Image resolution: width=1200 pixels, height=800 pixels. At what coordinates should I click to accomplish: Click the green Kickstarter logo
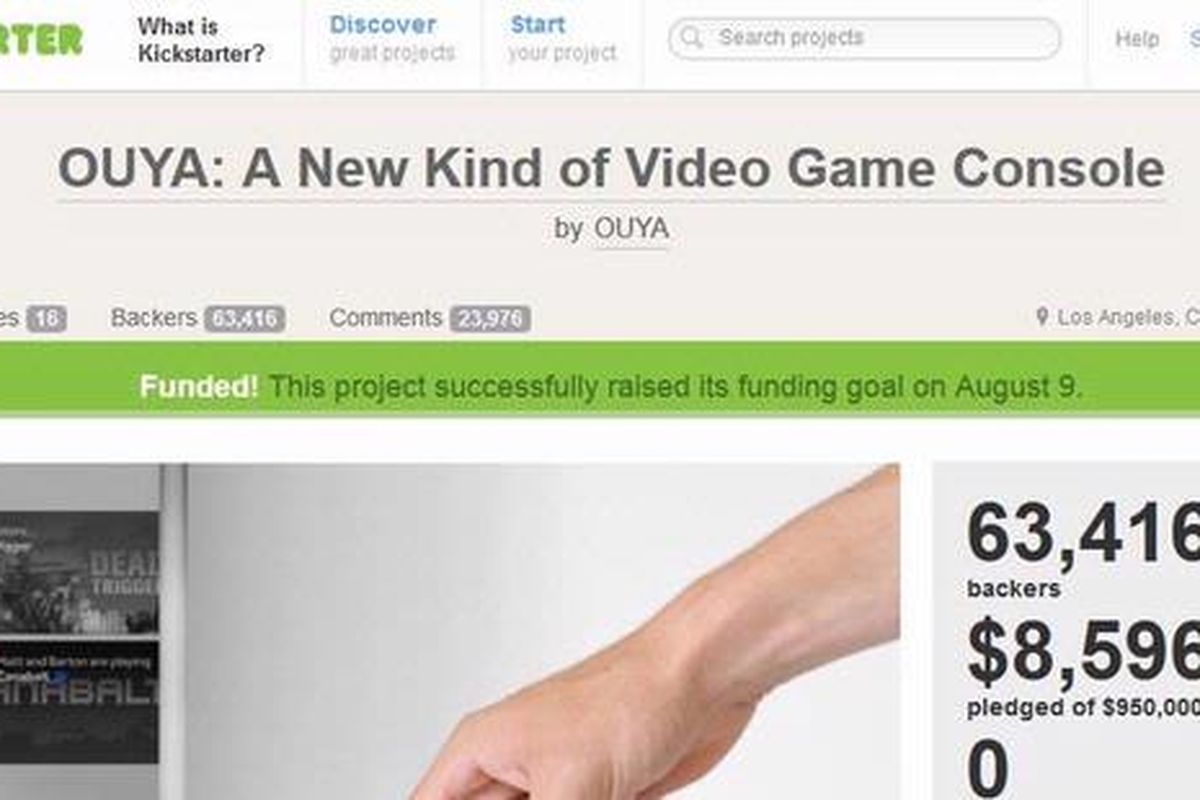point(42,40)
